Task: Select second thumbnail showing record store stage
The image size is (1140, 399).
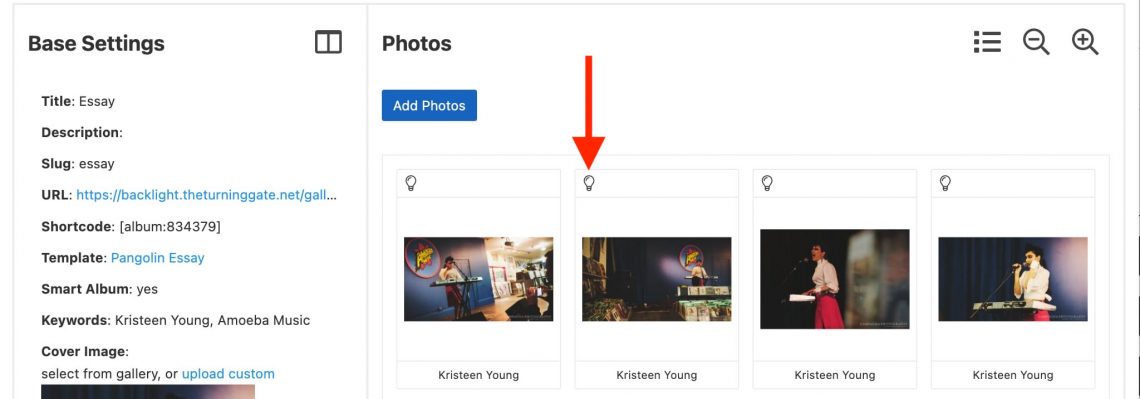Action: pos(657,279)
